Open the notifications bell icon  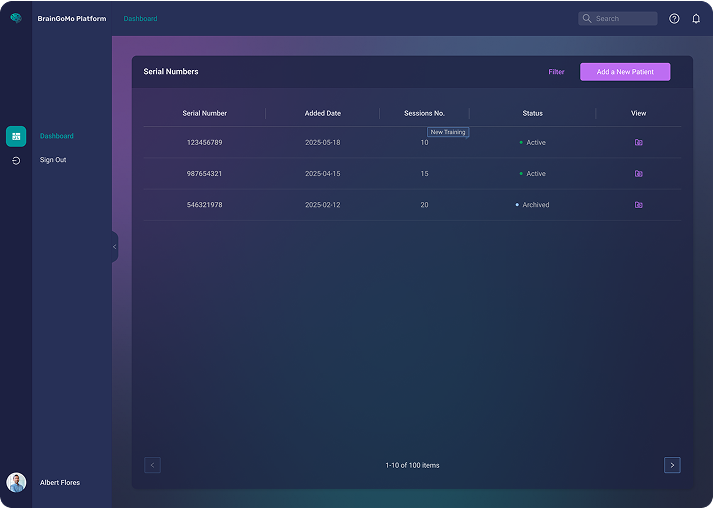pyautogui.click(x=696, y=19)
